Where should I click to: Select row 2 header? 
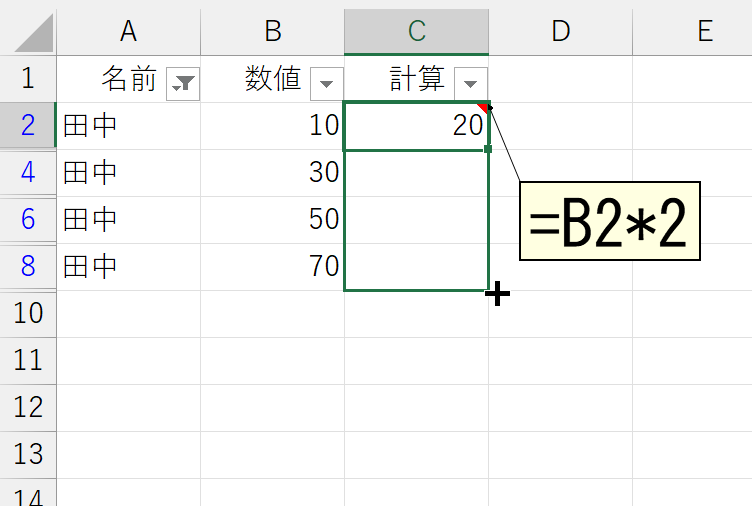point(28,125)
